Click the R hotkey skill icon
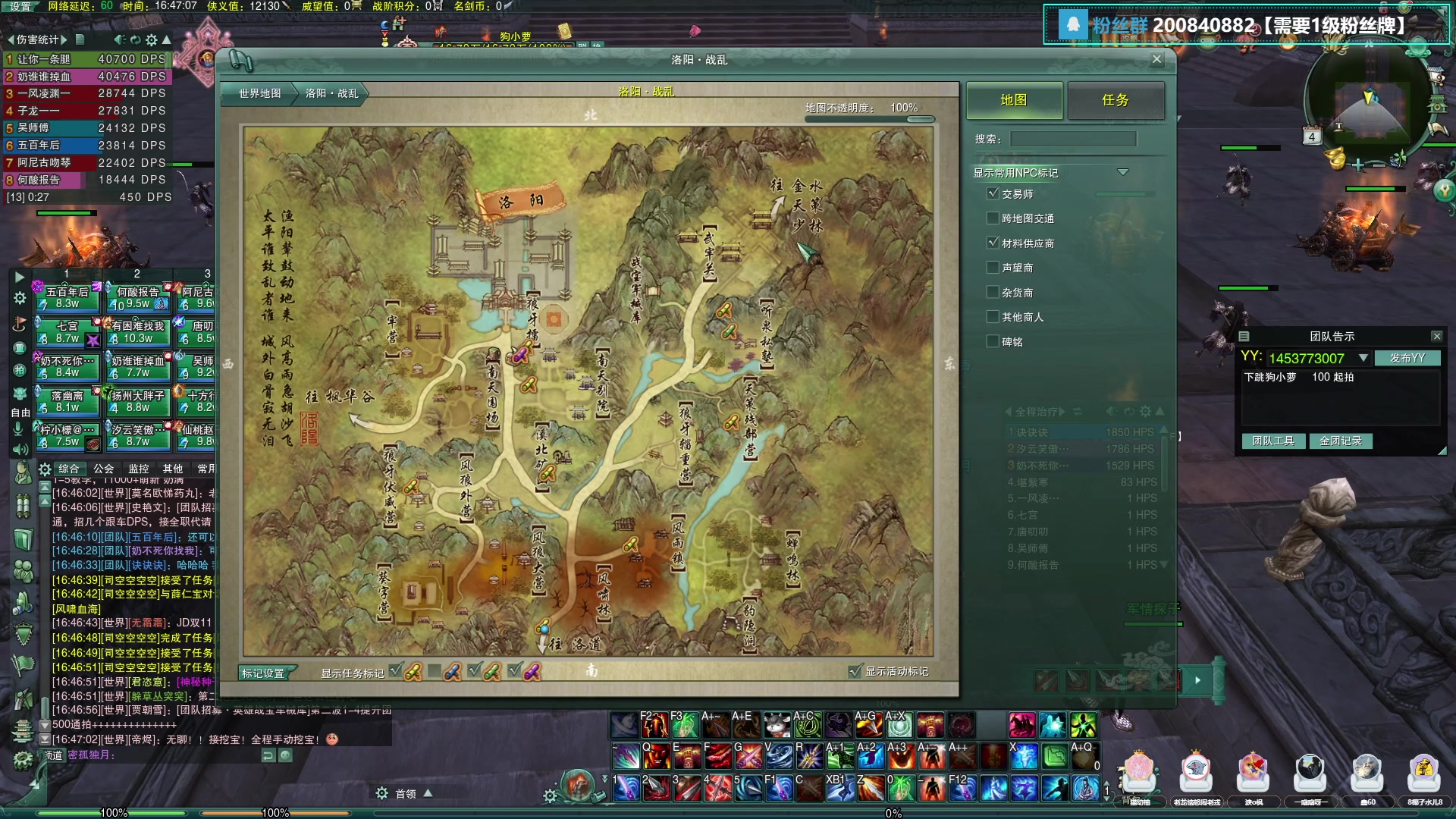This screenshot has height=819, width=1456. [809, 756]
